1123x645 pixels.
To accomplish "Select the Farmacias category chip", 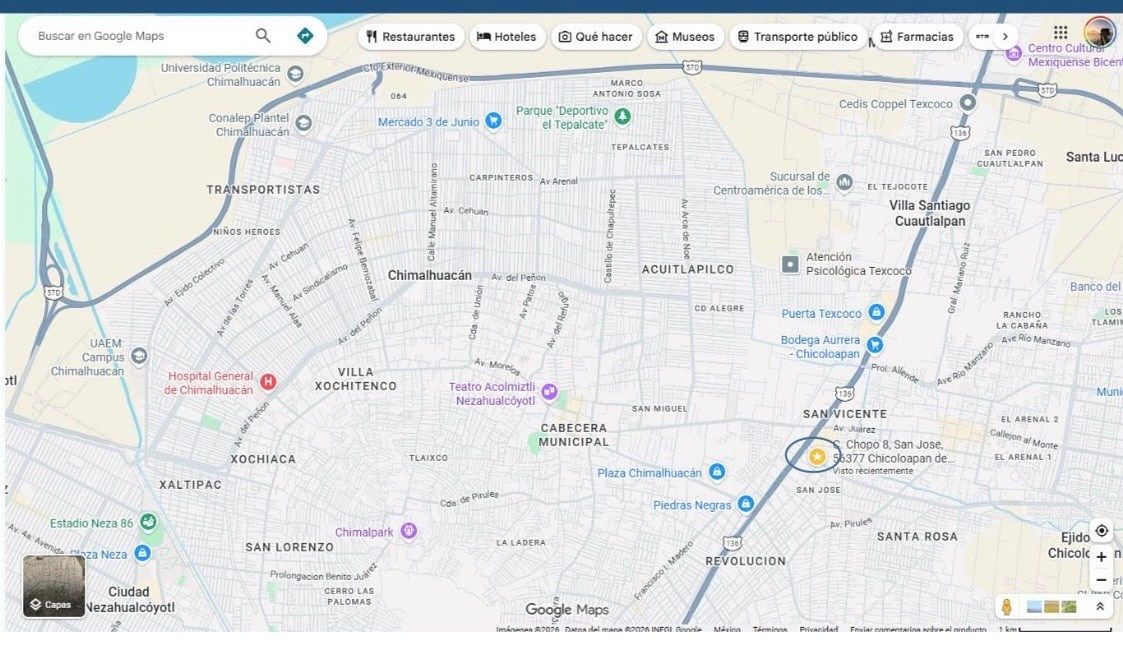I will (917, 37).
